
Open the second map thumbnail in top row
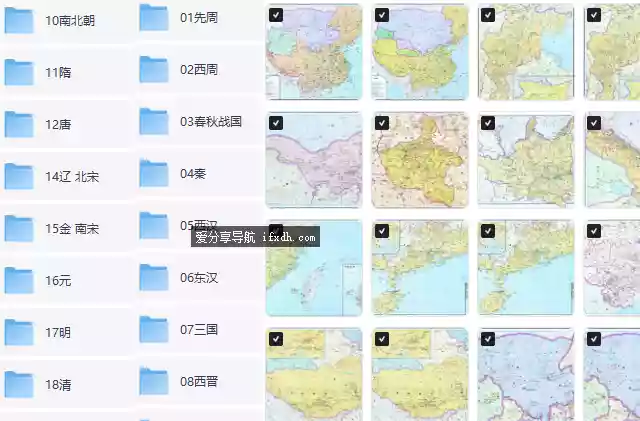pyautogui.click(x=420, y=52)
